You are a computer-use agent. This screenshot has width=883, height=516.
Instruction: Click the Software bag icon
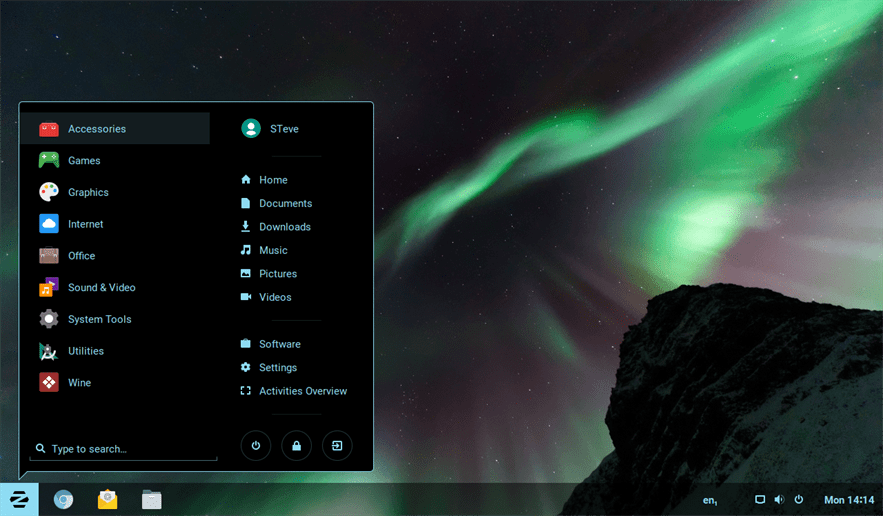(246, 343)
